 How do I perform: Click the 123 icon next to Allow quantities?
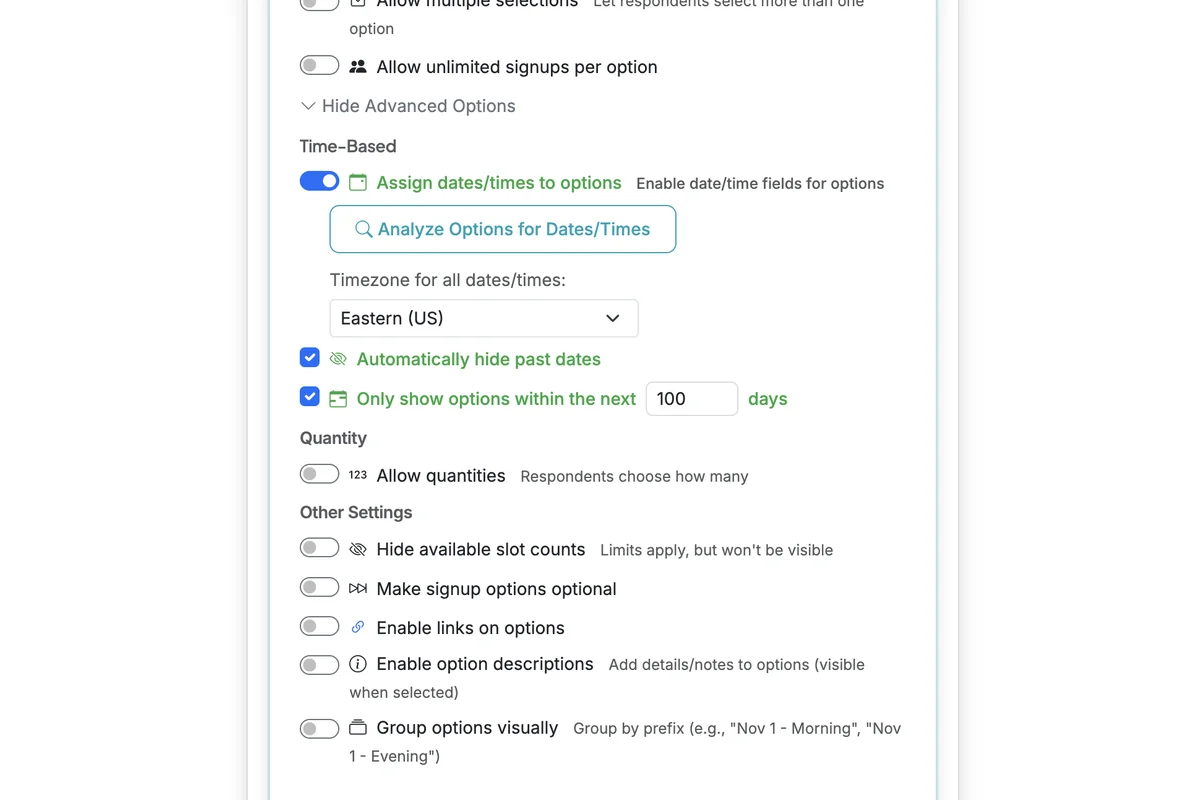pos(358,474)
